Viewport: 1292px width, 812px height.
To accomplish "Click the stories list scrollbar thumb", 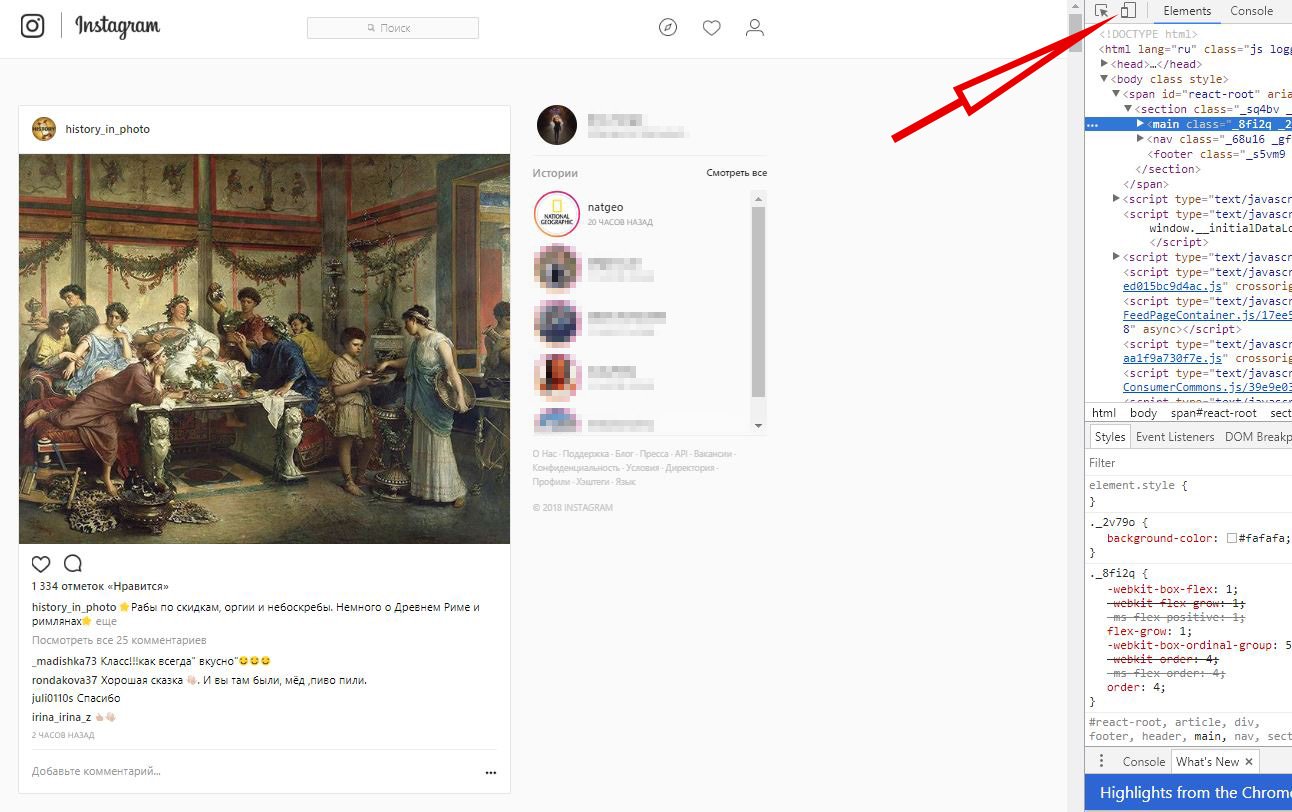I will coord(758,303).
